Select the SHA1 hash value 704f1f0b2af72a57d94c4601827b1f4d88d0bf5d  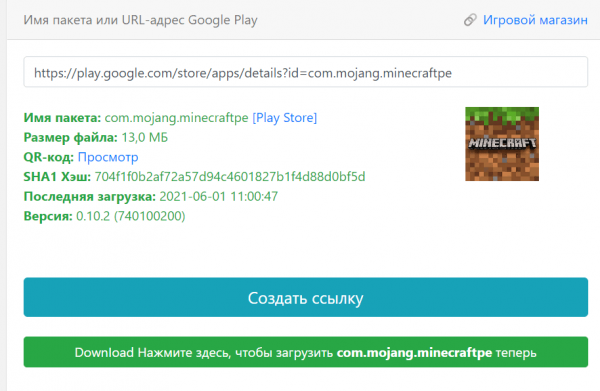[230, 176]
